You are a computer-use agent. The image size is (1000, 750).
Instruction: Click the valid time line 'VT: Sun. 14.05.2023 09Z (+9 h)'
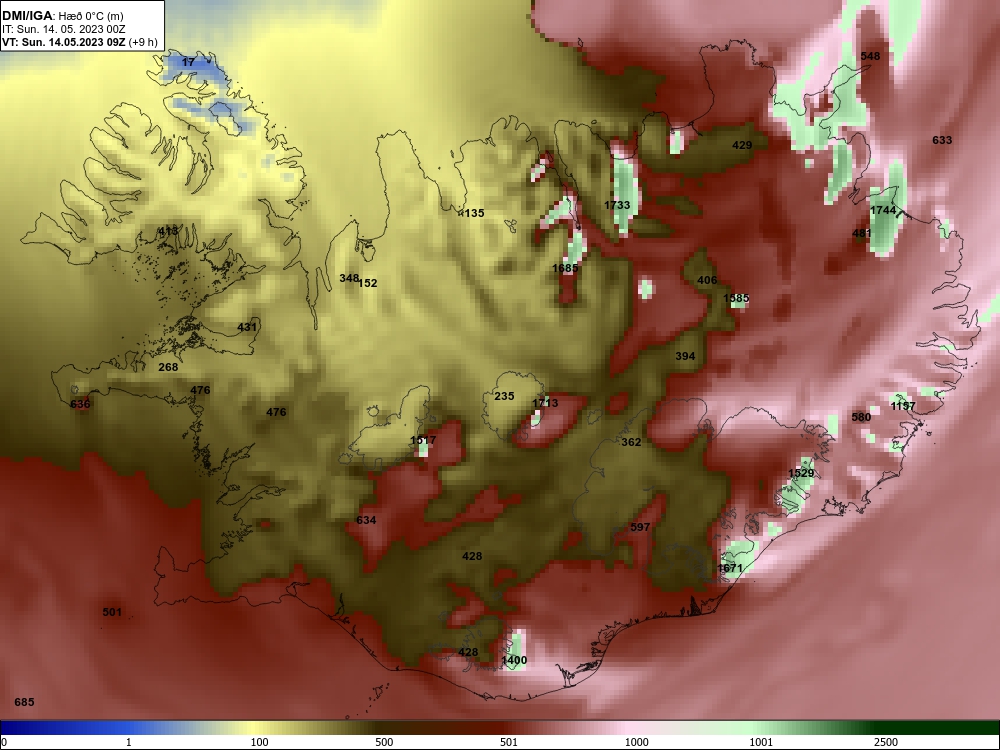tap(80, 42)
